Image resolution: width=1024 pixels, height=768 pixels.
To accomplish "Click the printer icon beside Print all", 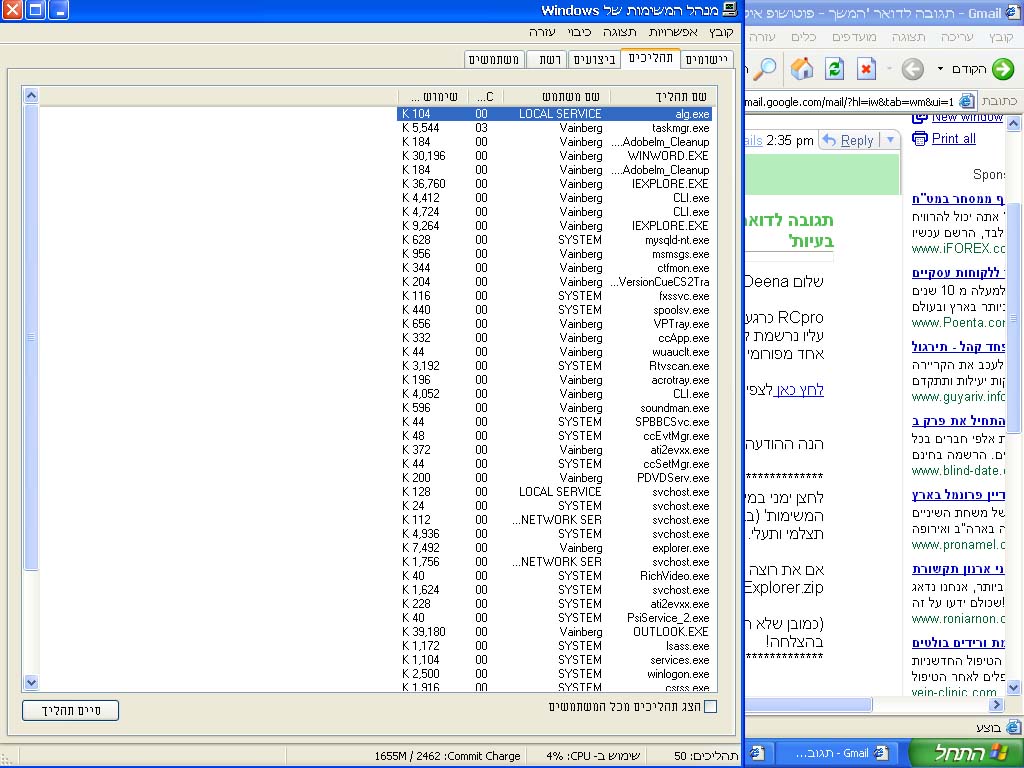I will 920,139.
